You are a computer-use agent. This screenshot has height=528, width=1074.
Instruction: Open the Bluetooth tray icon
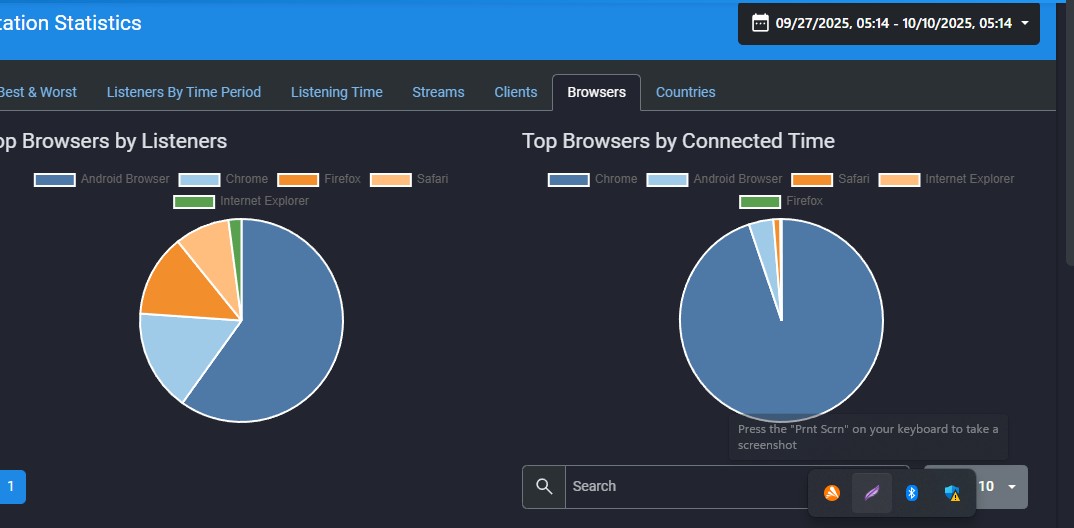coord(911,492)
